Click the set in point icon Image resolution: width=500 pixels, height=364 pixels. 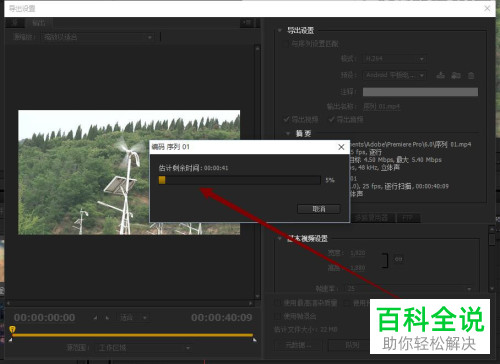tap(95, 318)
